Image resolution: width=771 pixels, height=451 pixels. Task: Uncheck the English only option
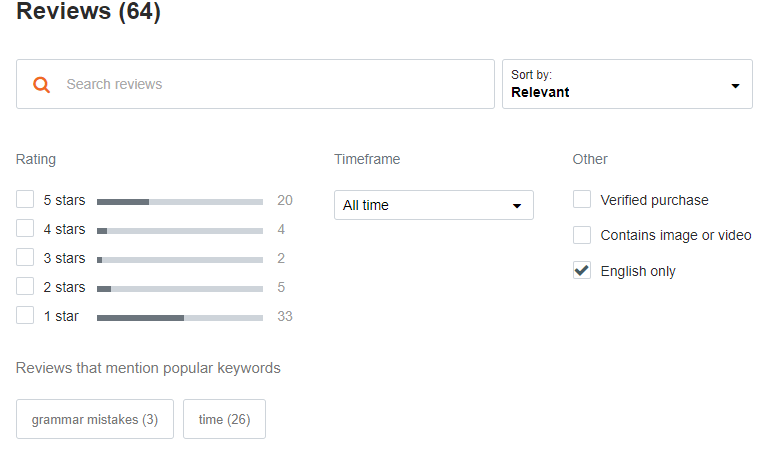click(582, 271)
